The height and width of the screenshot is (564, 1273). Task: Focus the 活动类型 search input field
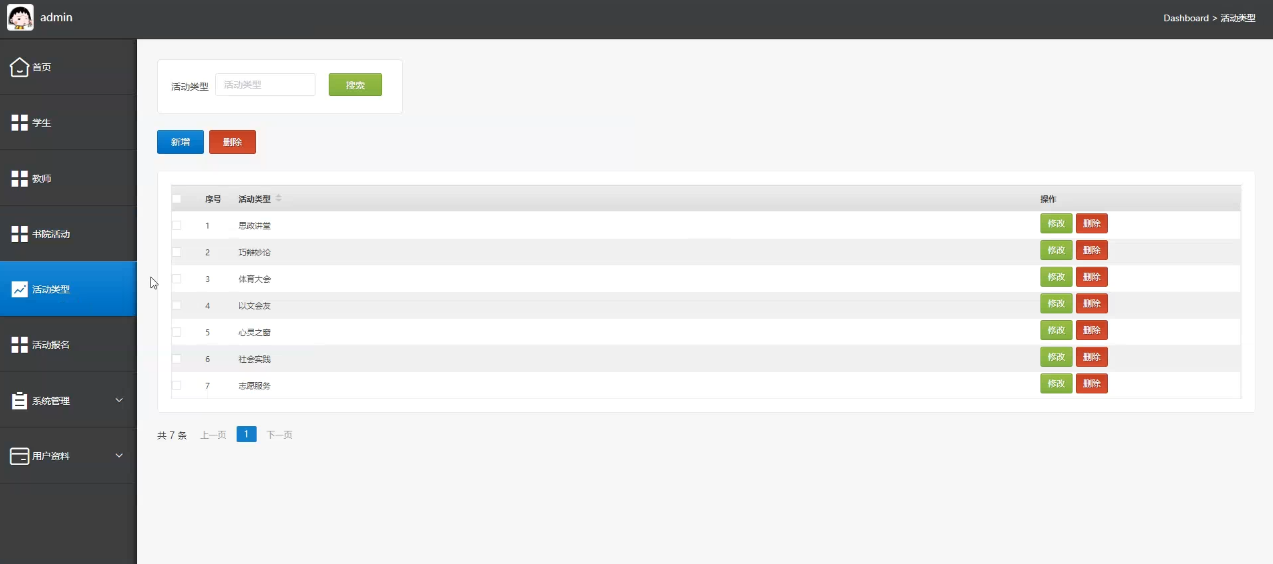(265, 85)
